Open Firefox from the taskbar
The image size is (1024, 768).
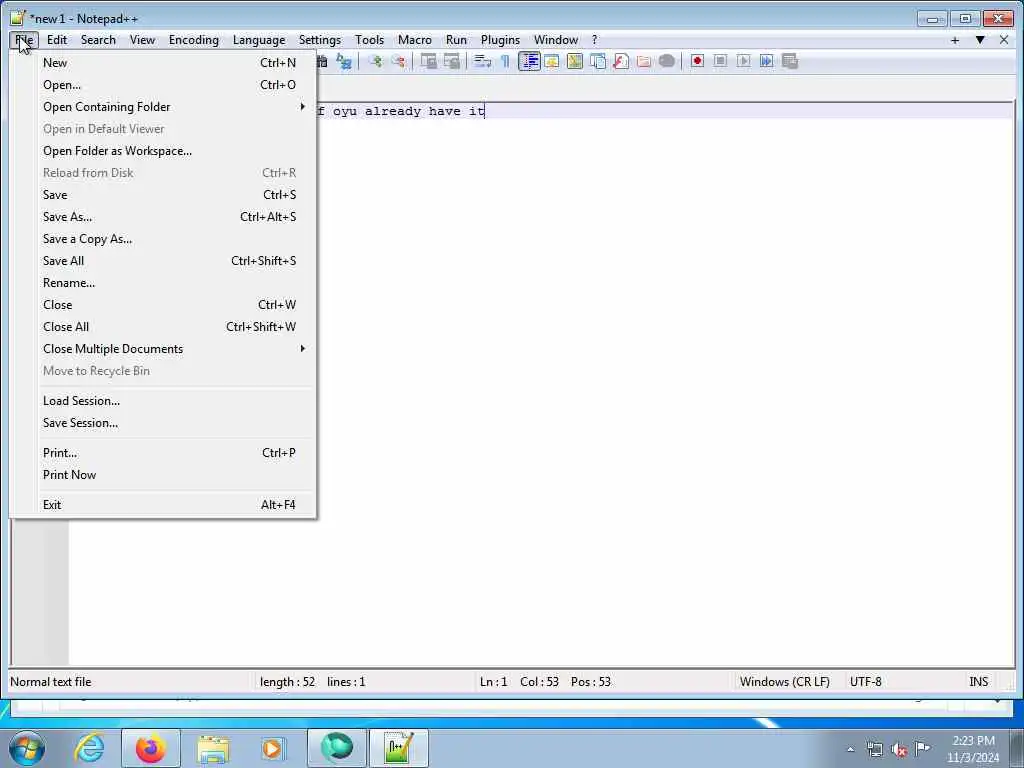tap(151, 748)
